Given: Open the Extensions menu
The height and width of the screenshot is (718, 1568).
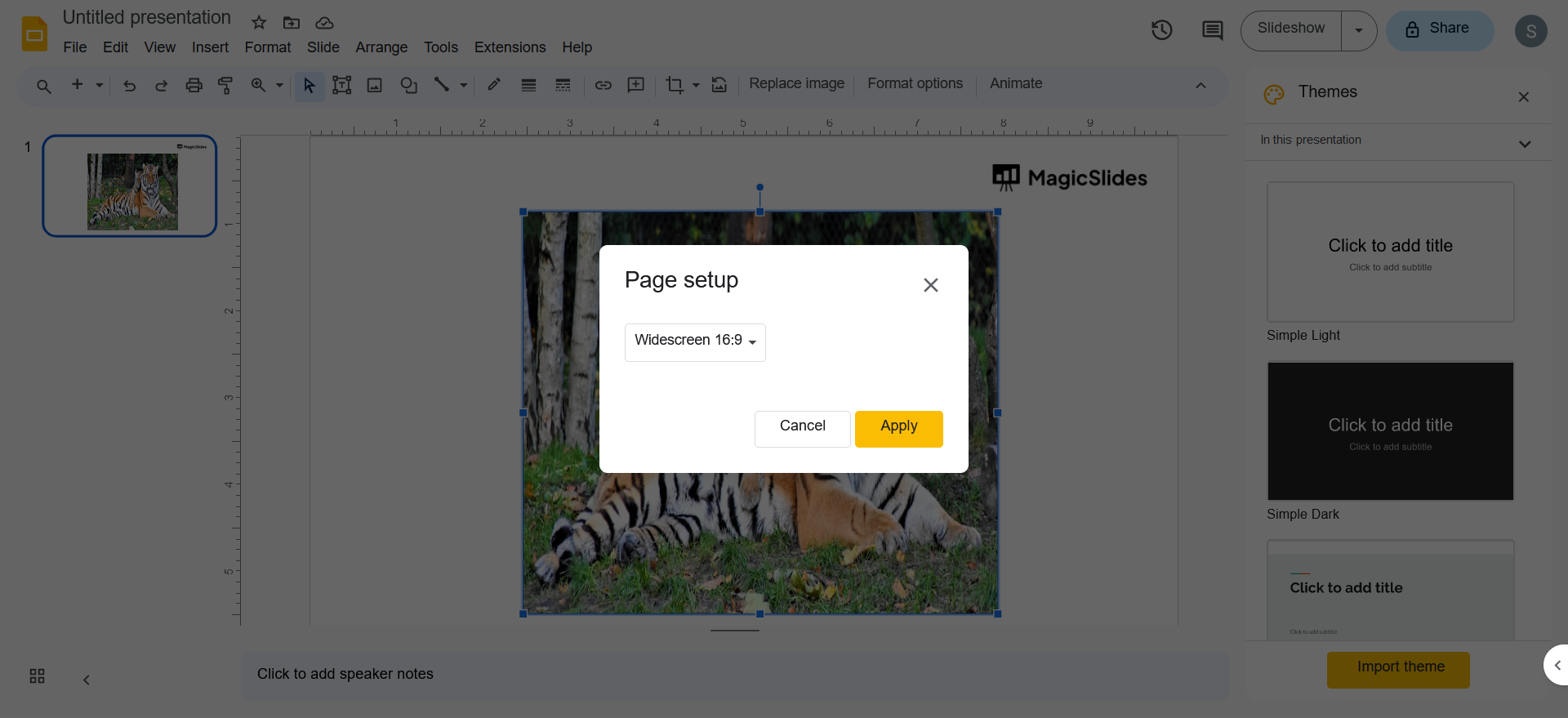Looking at the screenshot, I should click(510, 47).
